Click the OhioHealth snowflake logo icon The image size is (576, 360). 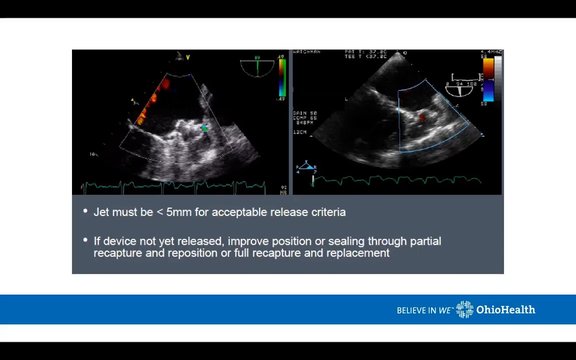tap(465, 309)
